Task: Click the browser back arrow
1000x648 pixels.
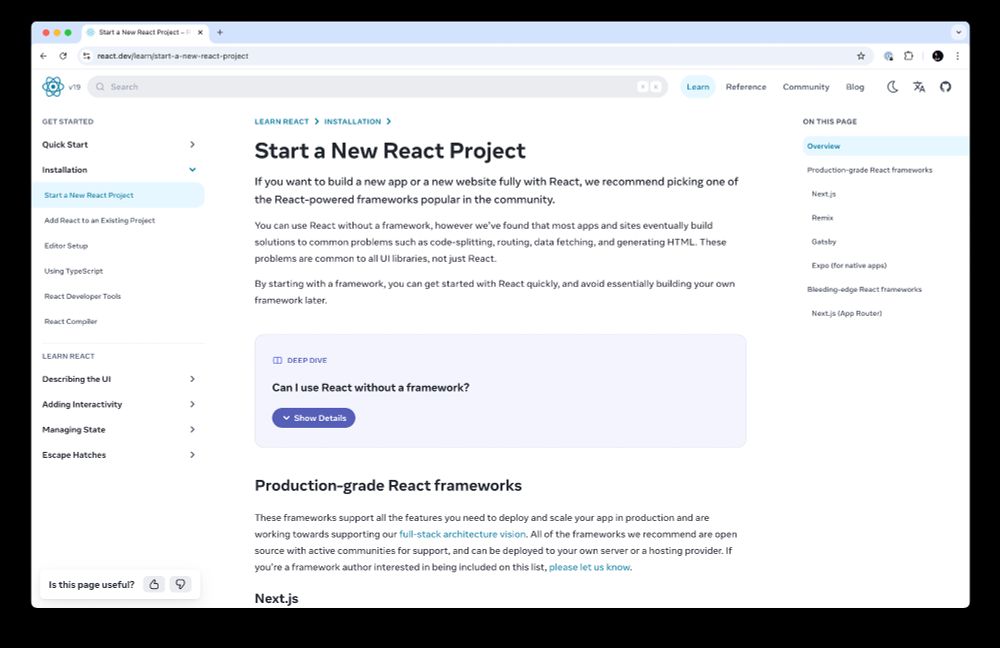Action: (x=43, y=56)
